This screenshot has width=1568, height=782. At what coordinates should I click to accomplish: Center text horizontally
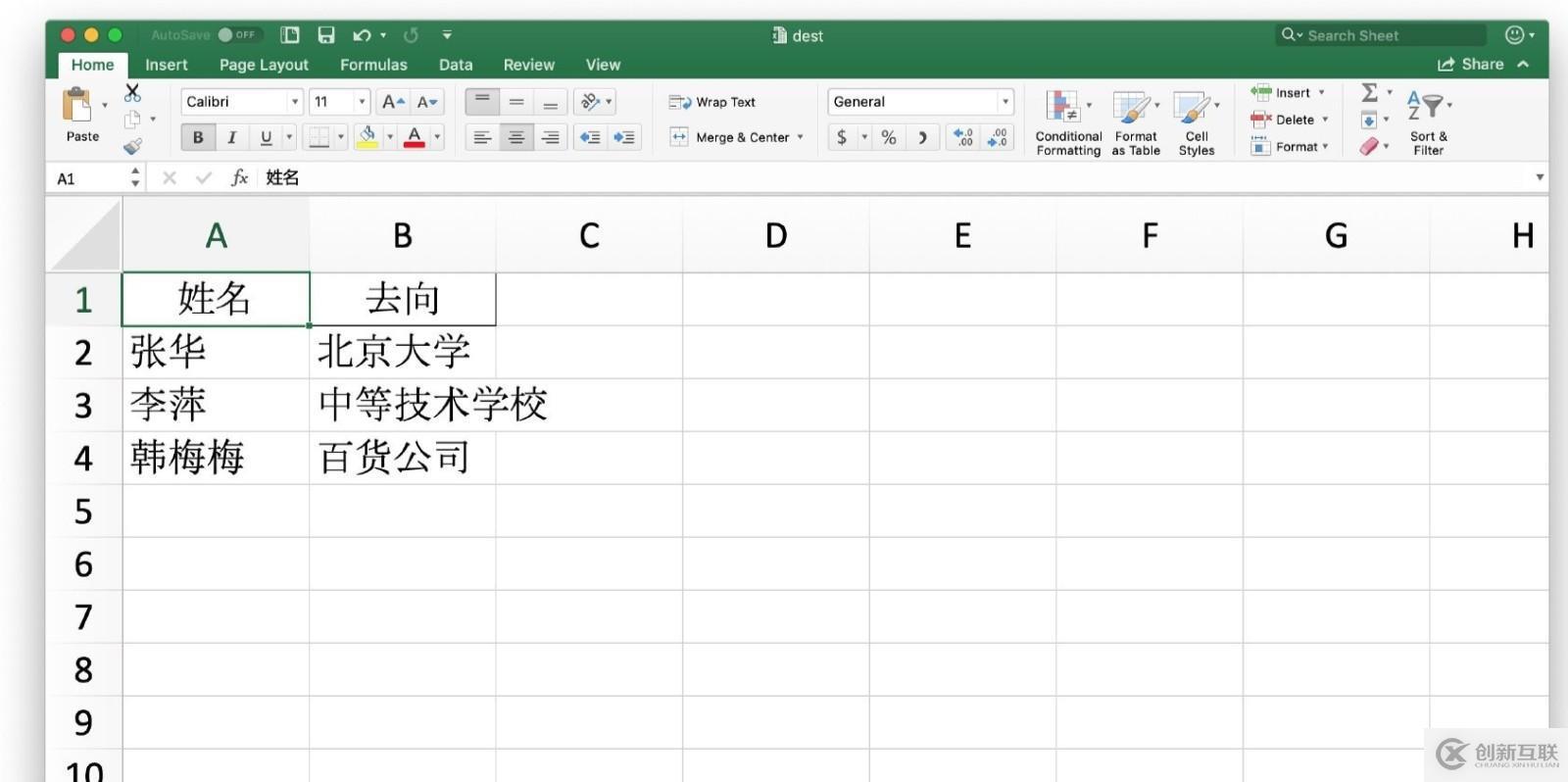pyautogui.click(x=516, y=137)
